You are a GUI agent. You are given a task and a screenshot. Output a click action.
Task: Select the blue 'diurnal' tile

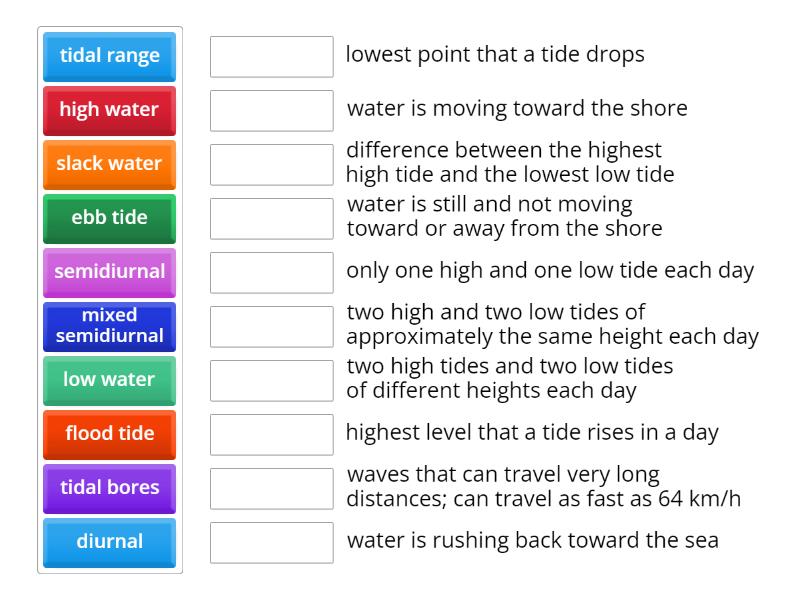[x=110, y=542]
